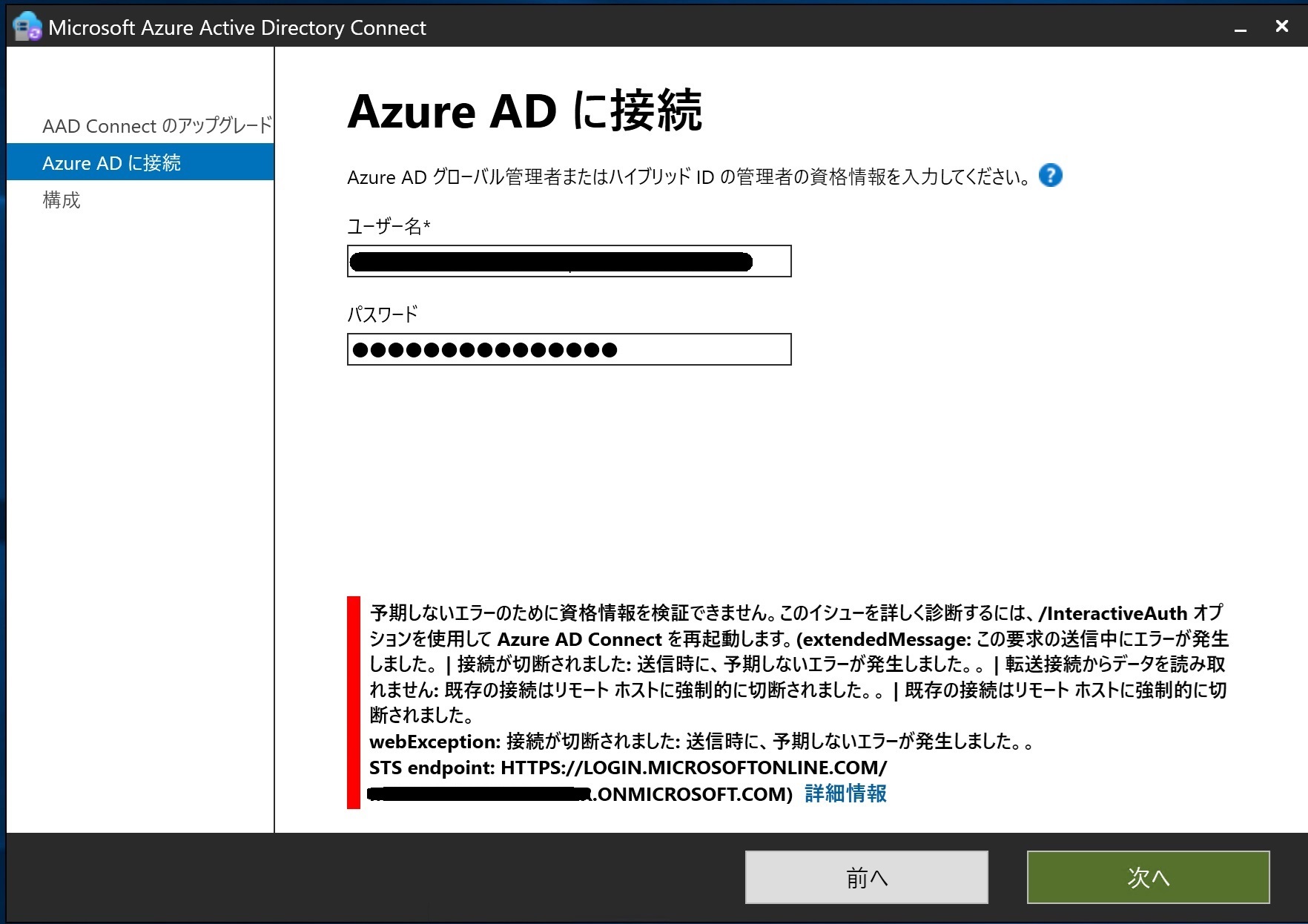Screen dimensions: 1308x924
Task: Click the blue help question mark icon
Action: pos(1050,176)
